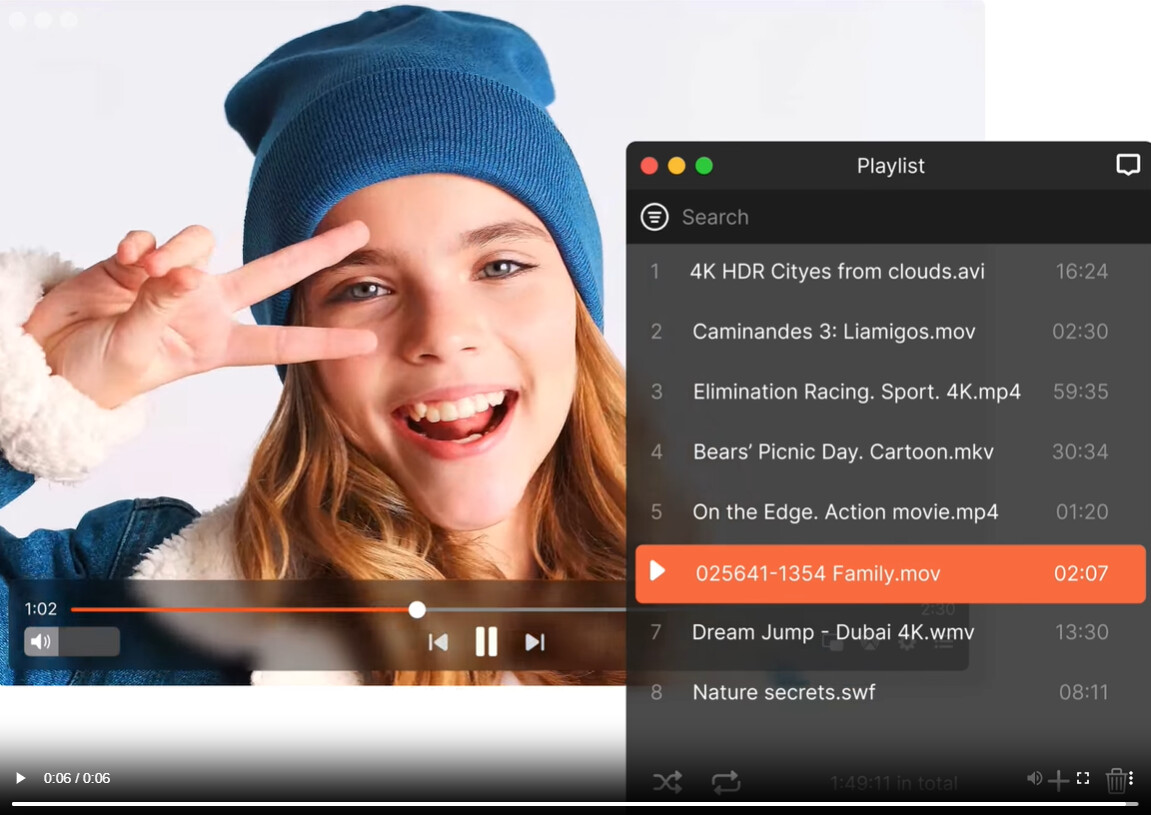This screenshot has width=1151, height=815.
Task: Toggle shuffle mode in the playlist
Action: [667, 782]
